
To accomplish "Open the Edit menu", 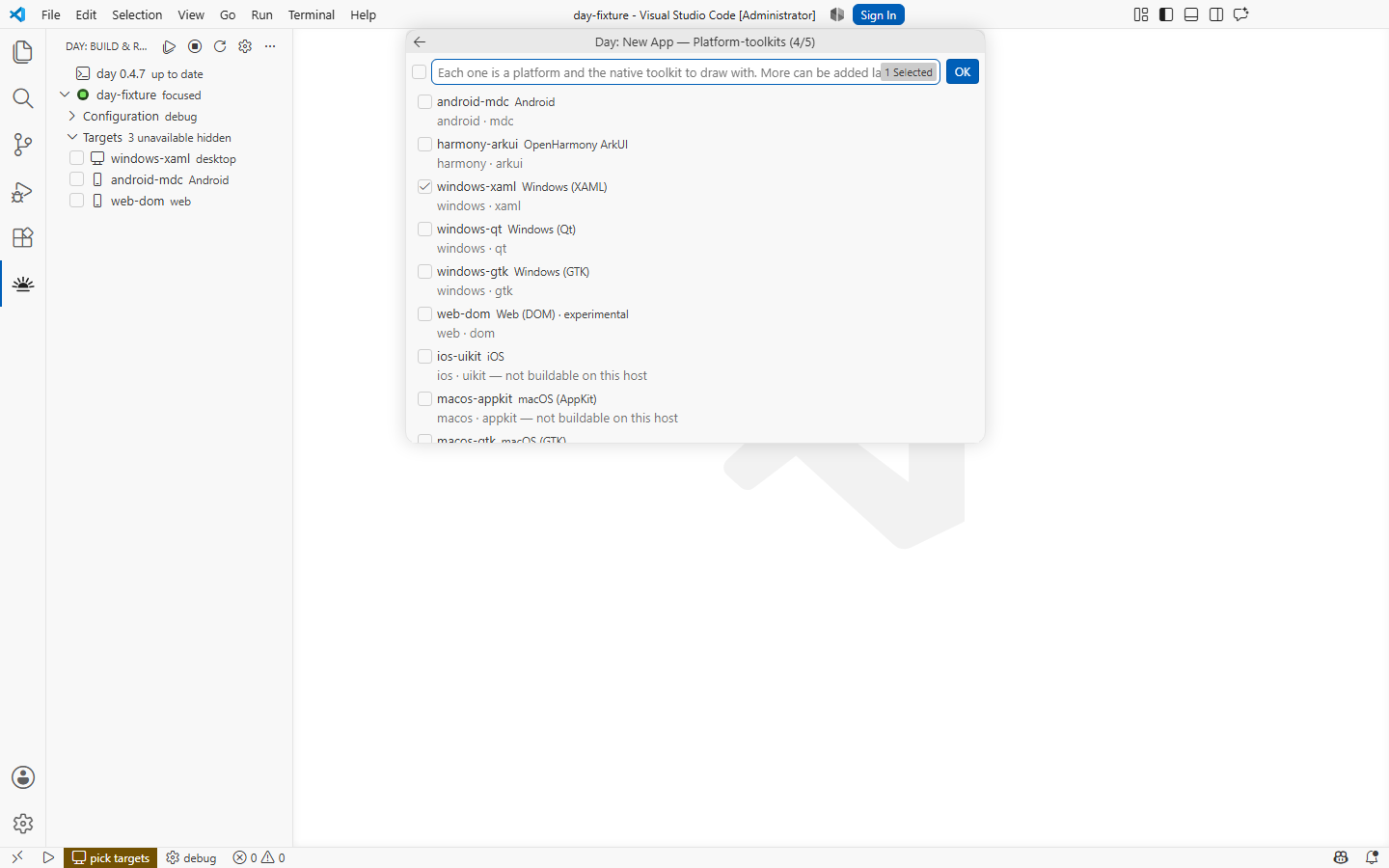I will click(x=86, y=14).
